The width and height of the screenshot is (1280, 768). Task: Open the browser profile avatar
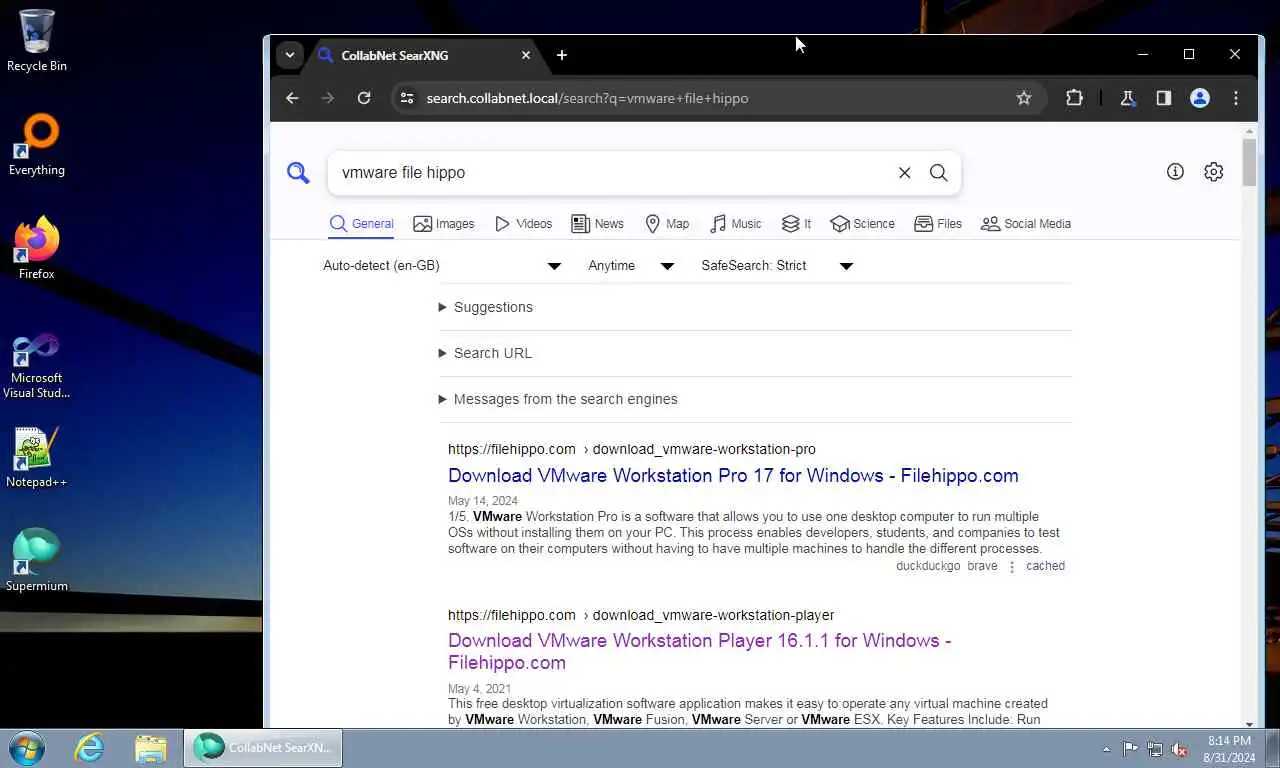1200,98
